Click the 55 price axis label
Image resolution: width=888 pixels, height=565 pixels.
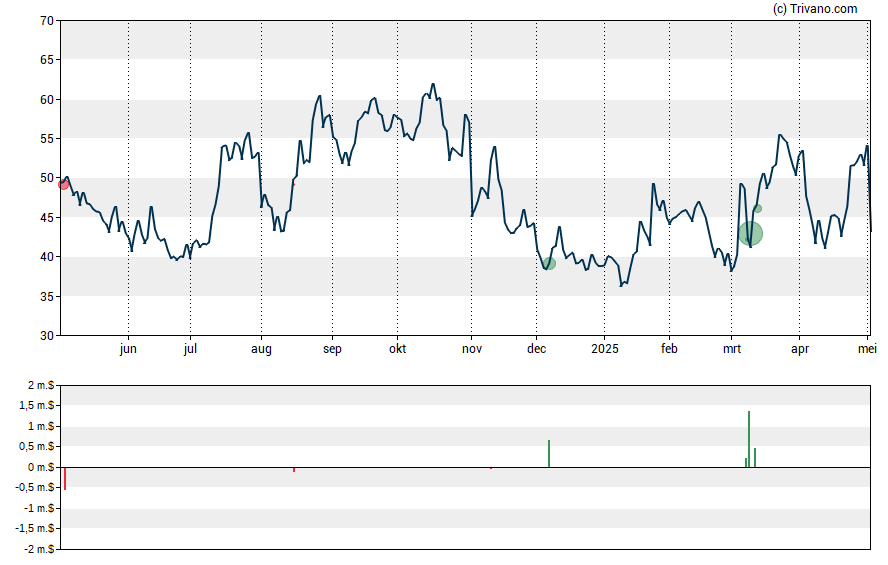47,139
